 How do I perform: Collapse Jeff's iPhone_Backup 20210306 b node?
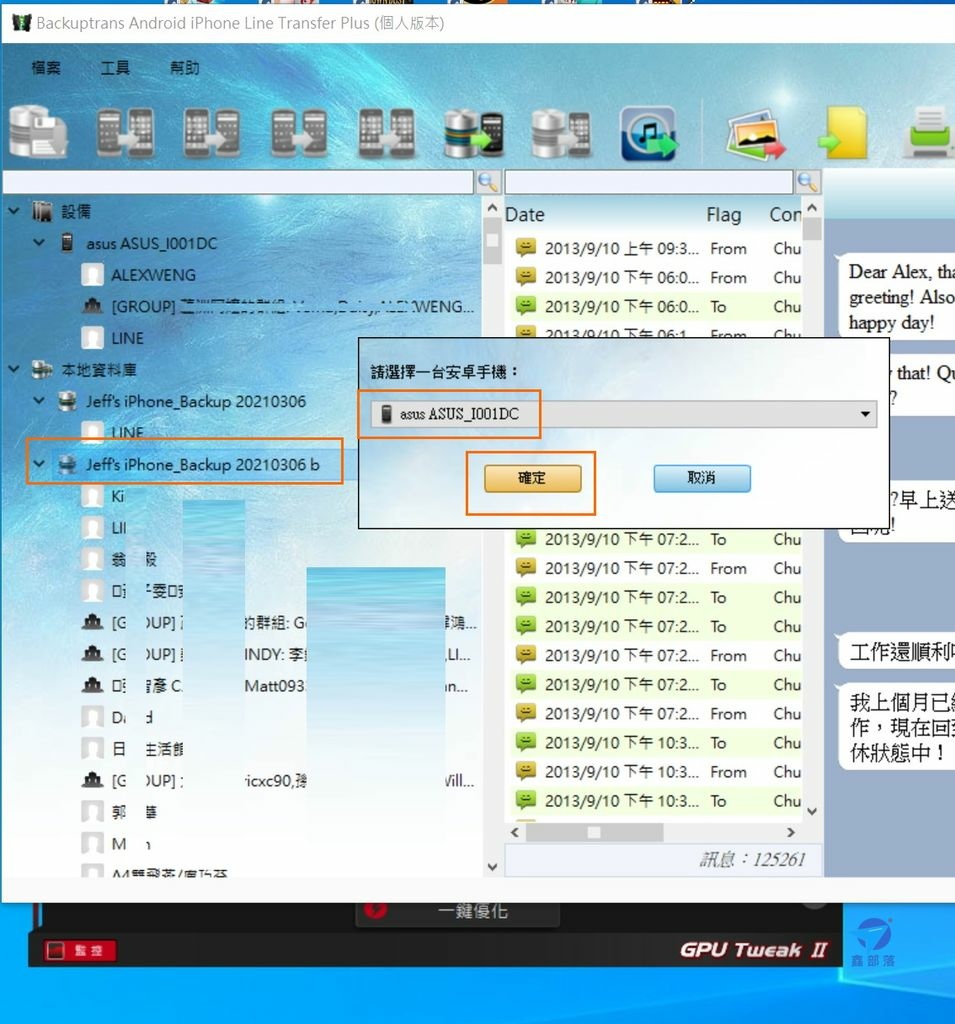click(39, 464)
